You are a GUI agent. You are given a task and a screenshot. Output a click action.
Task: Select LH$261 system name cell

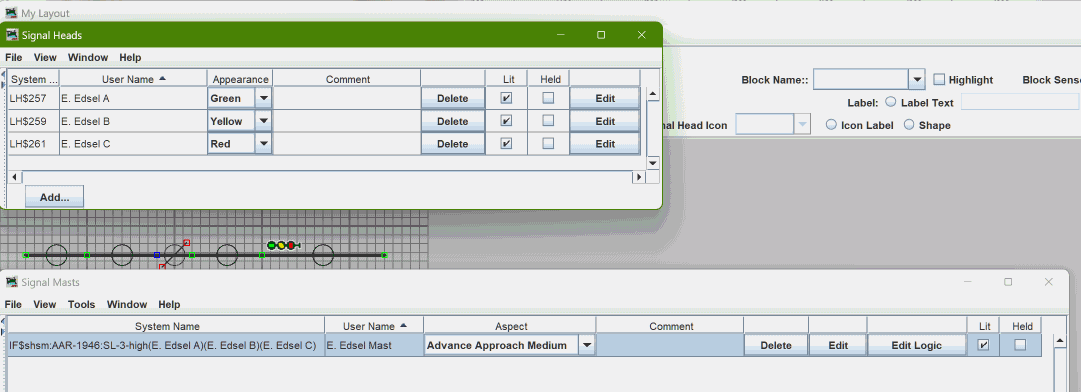33,144
